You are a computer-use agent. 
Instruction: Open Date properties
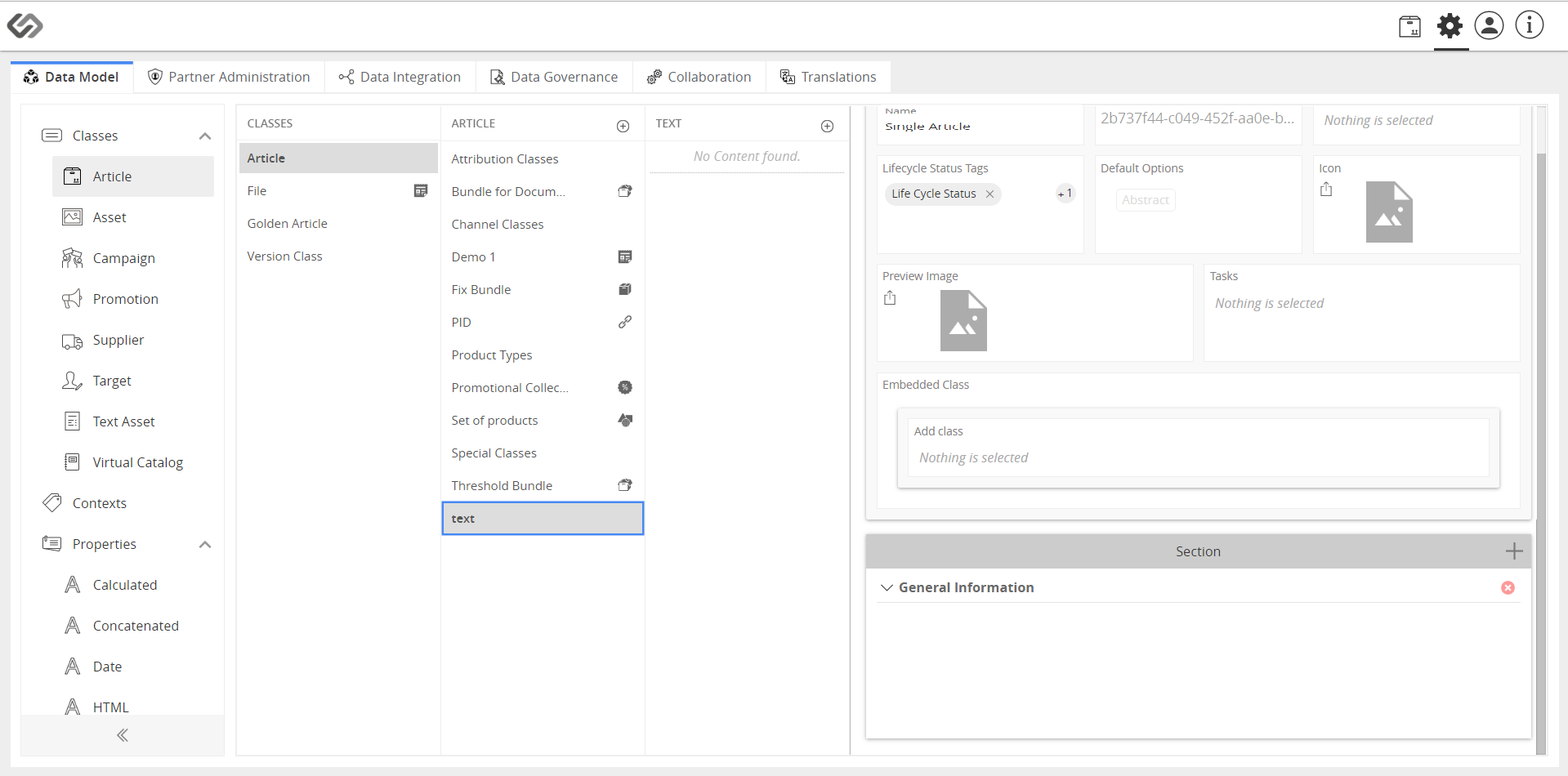pyautogui.click(x=133, y=667)
